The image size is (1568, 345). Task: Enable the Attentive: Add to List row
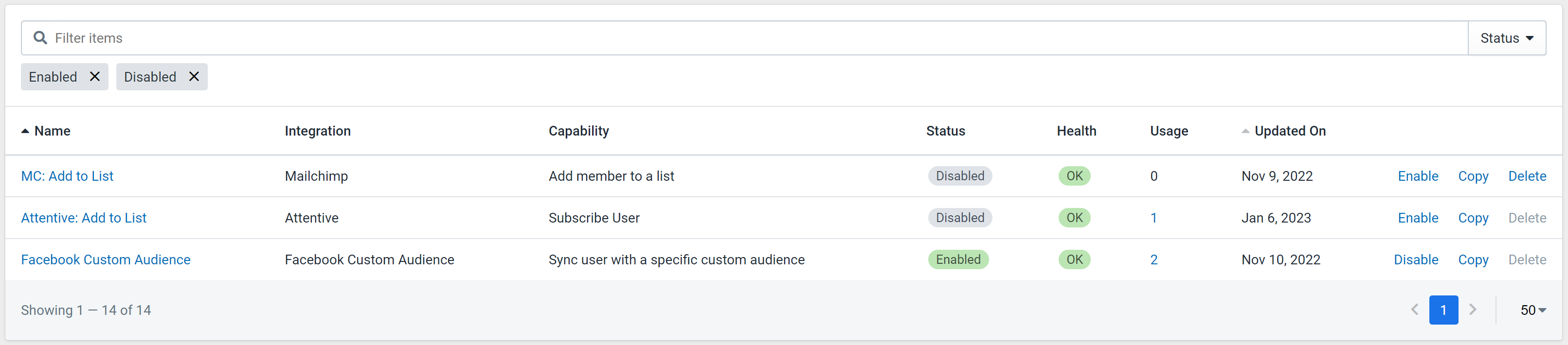point(1418,218)
